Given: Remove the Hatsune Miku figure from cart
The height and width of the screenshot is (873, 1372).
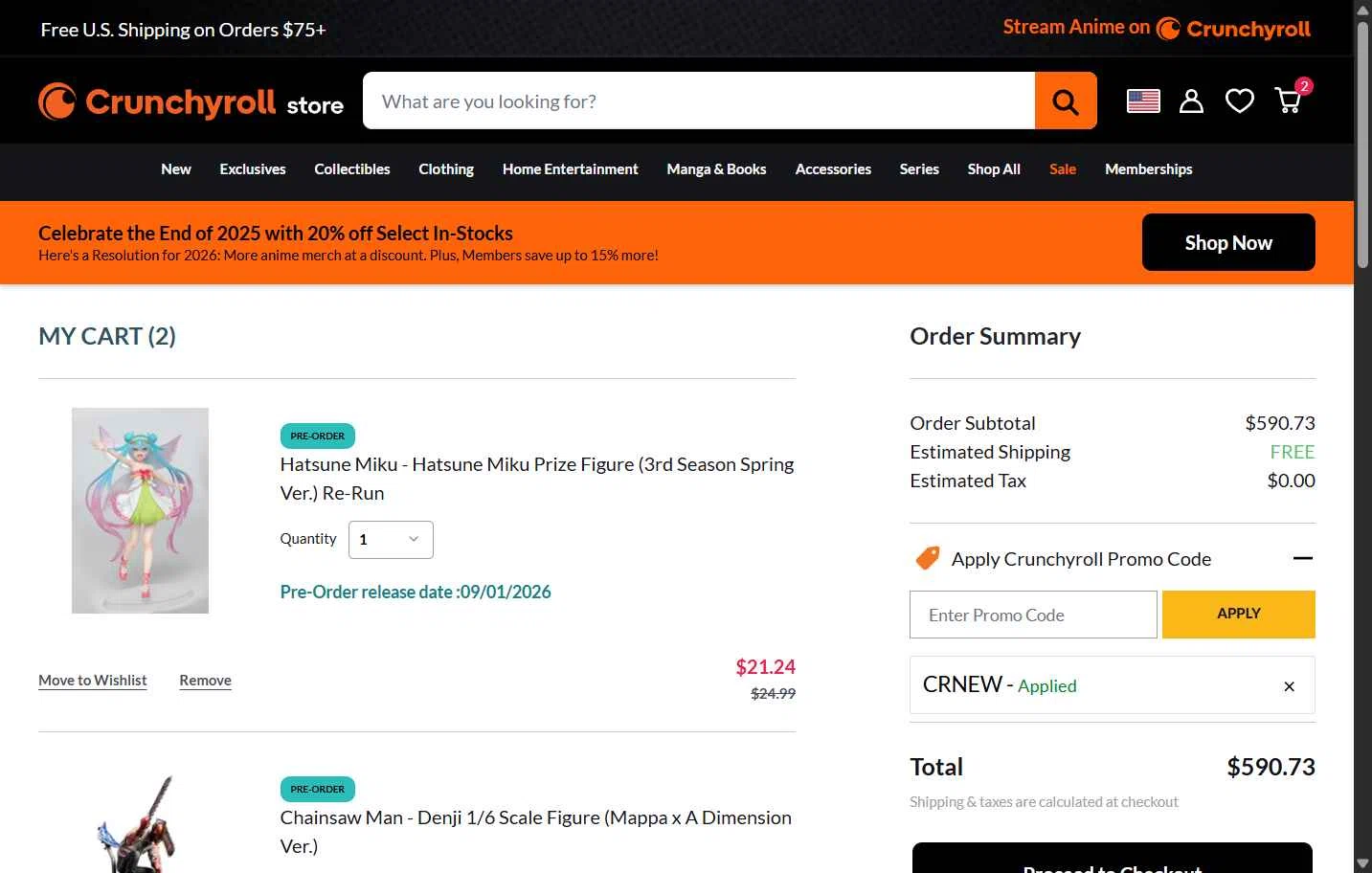Looking at the screenshot, I should [205, 681].
